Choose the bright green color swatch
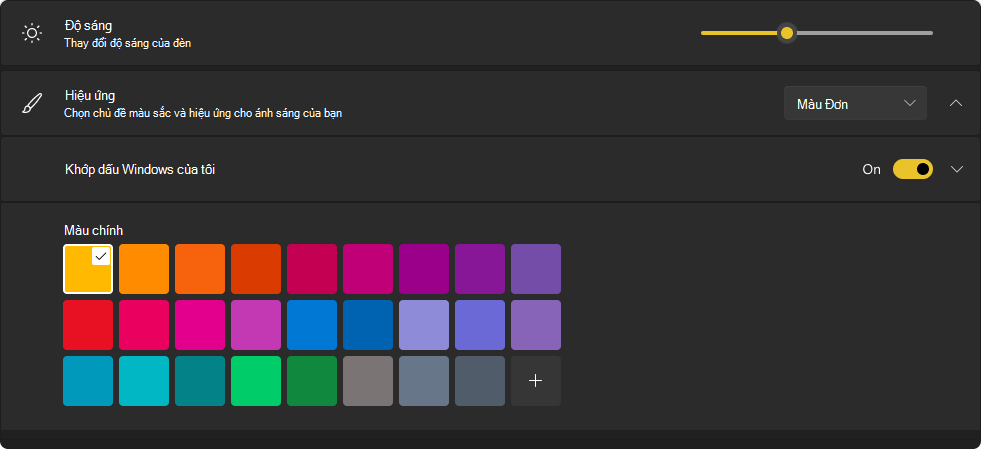Viewport: 981px width, 449px height. pyautogui.click(x=256, y=381)
